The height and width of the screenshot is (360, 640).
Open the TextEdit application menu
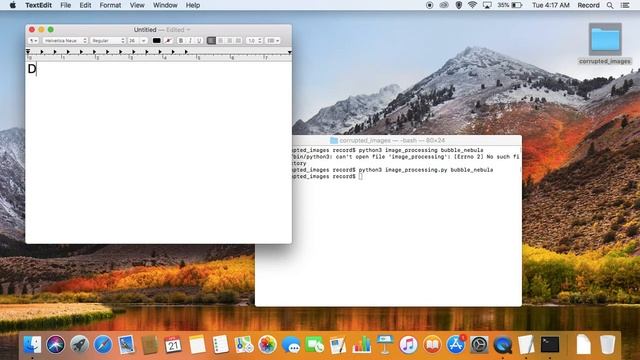point(38,5)
